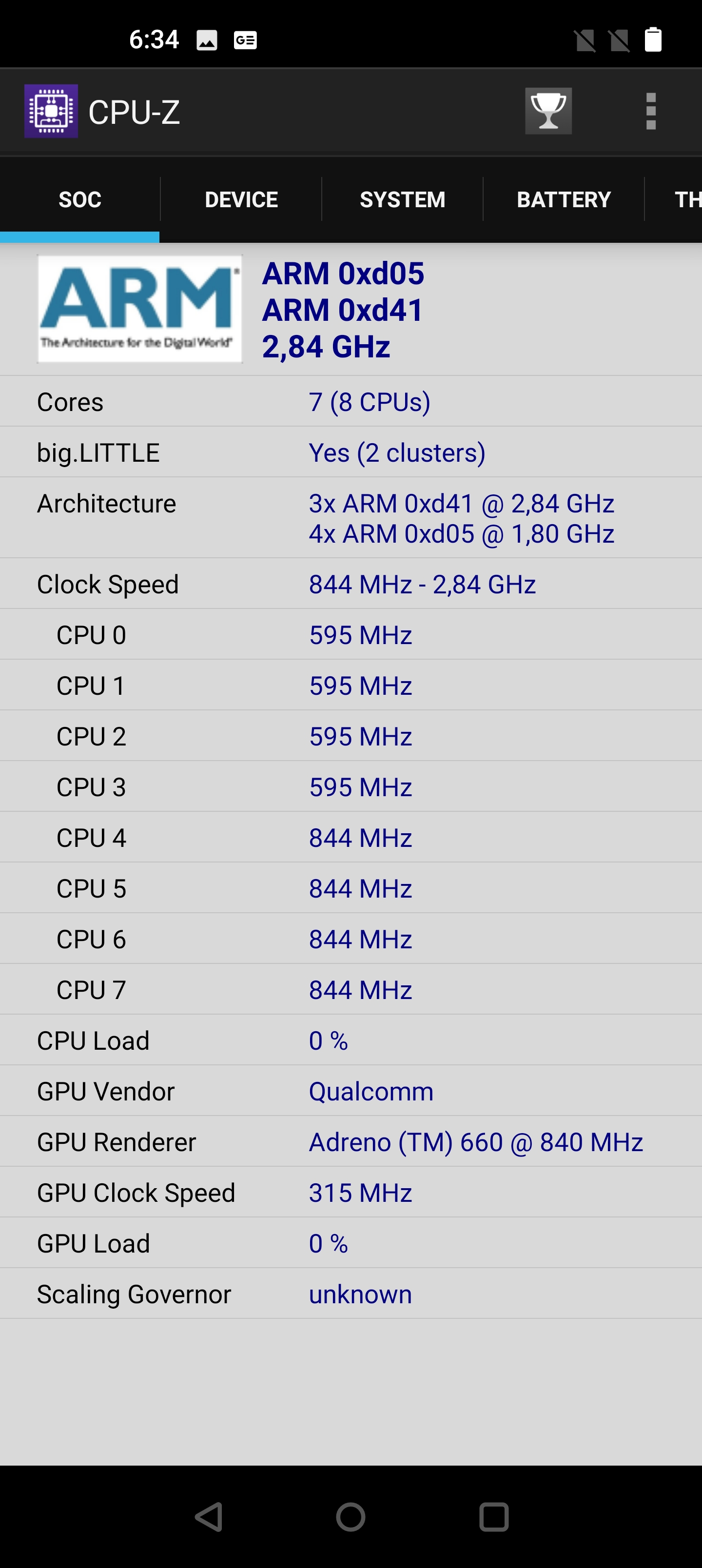The image size is (702, 1568).
Task: Select the CPU 4 frequency row
Action: click(x=351, y=838)
